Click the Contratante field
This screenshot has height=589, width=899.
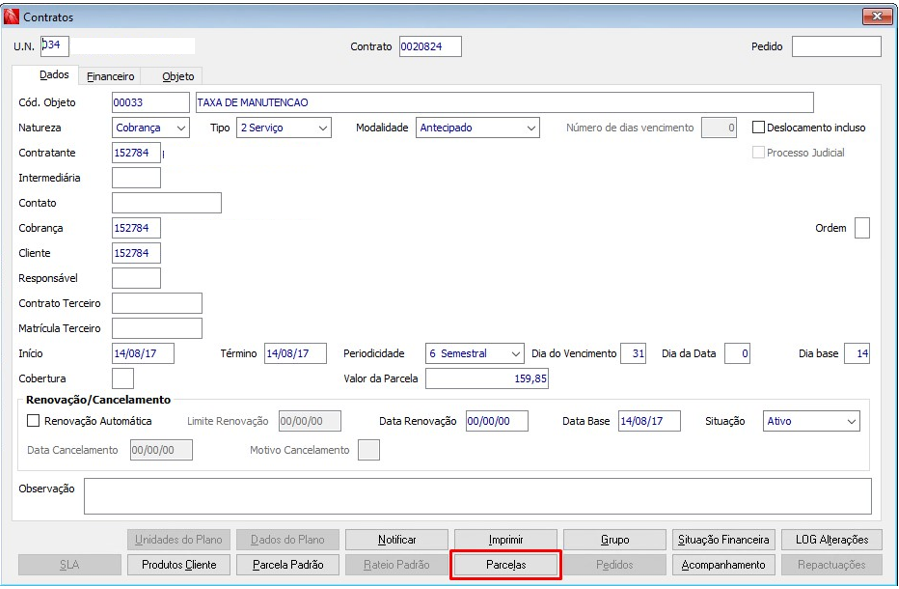pos(136,153)
